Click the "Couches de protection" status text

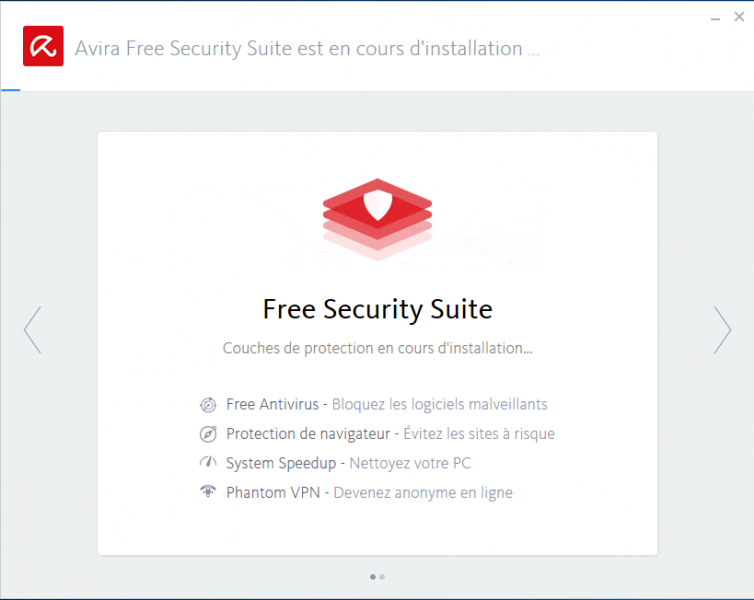click(x=377, y=349)
